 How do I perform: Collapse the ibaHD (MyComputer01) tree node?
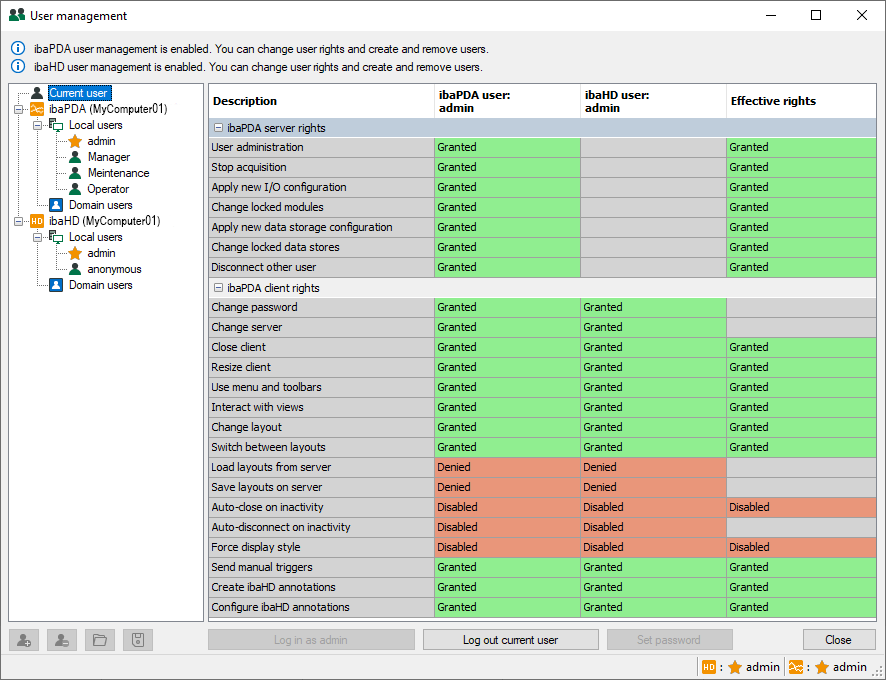(19, 221)
